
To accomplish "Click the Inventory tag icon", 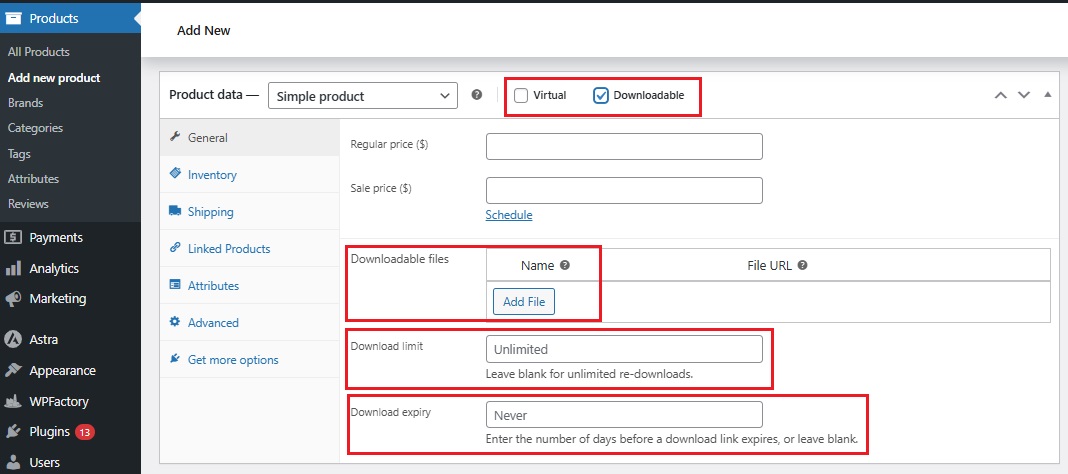I will tap(174, 174).
